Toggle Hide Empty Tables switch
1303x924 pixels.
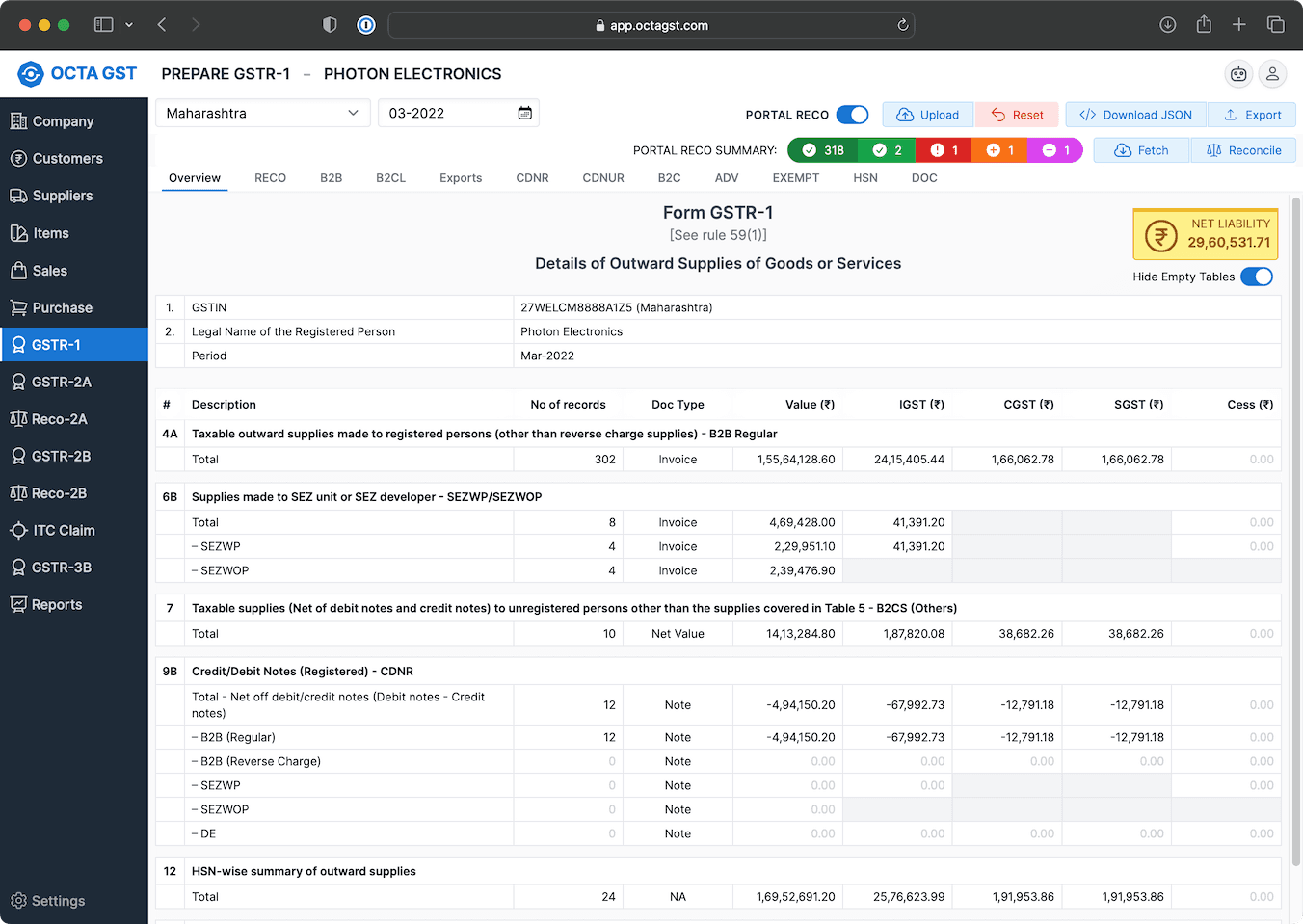pyautogui.click(x=1257, y=277)
